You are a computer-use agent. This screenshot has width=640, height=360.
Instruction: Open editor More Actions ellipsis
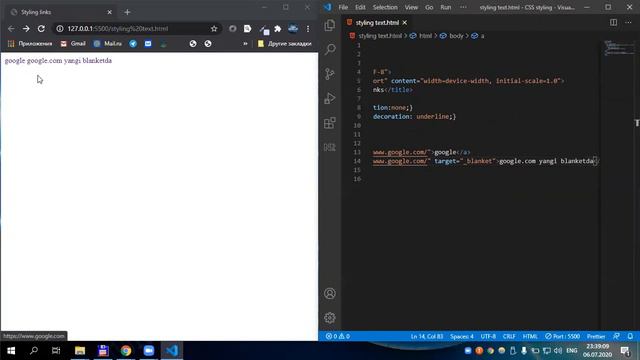[x=628, y=22]
